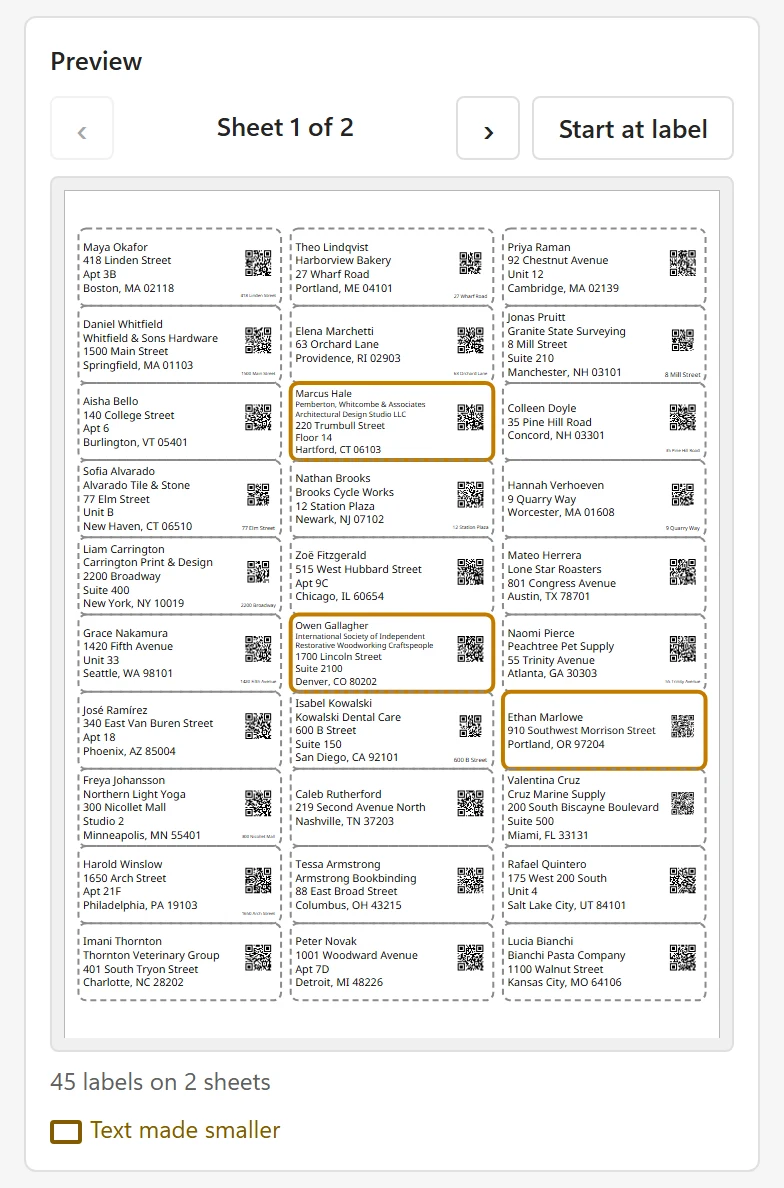Click the QR code on Theo Lindqvist's label
The width and height of the screenshot is (784, 1188).
pos(470,263)
